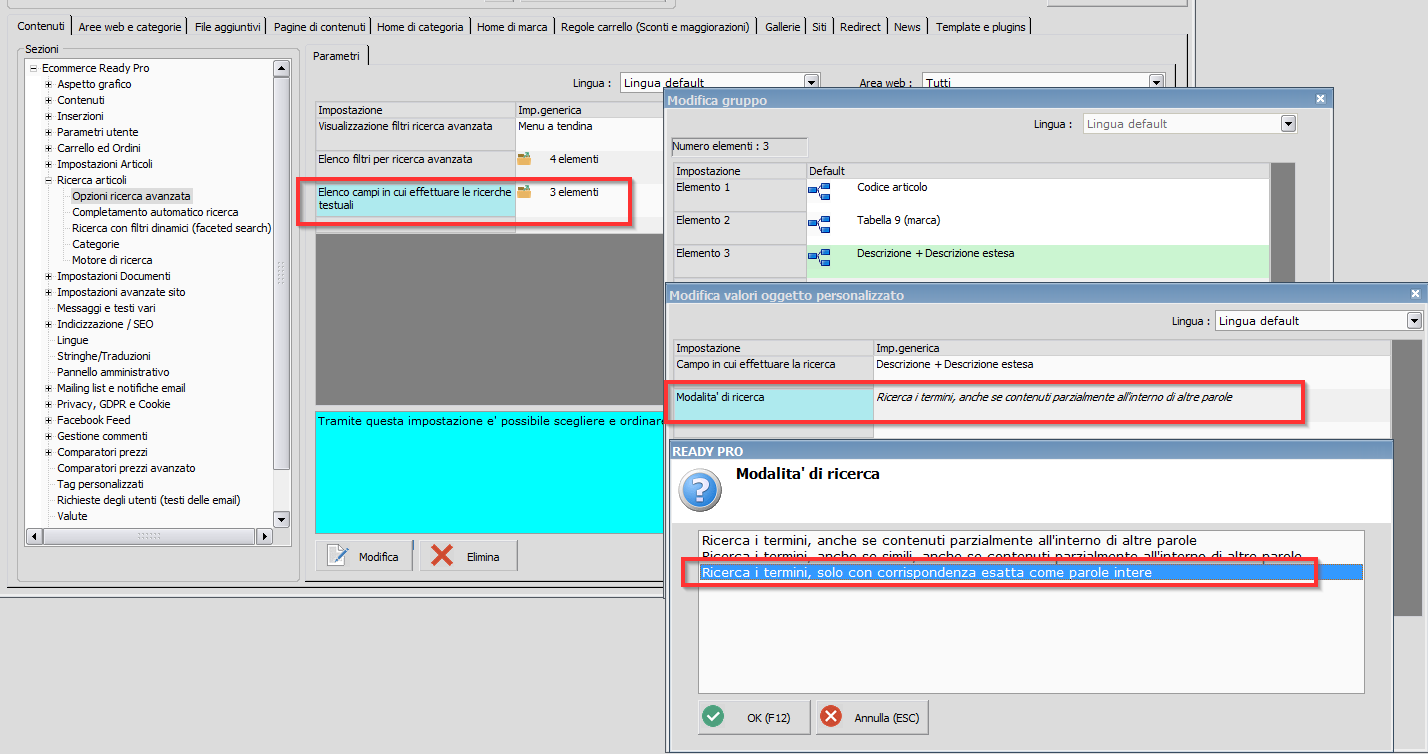Open the Lingua dropdown in Modifica valori oggetto personalizzato
Viewport: 1428px width, 754px height.
click(1414, 321)
